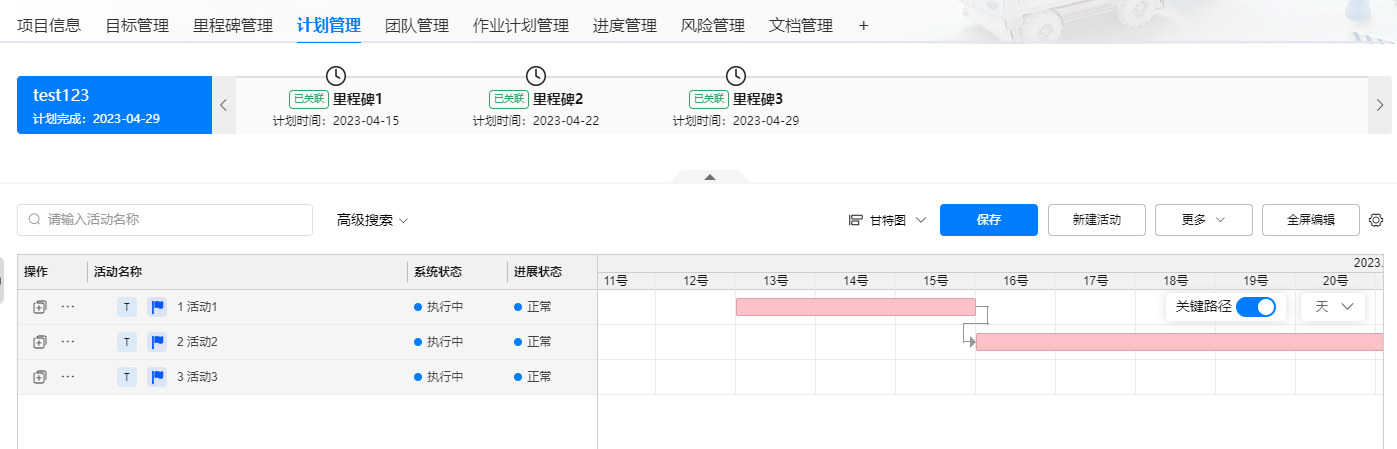The width and height of the screenshot is (1397, 449).
Task: Click the 新建活动 button
Action: (1097, 220)
